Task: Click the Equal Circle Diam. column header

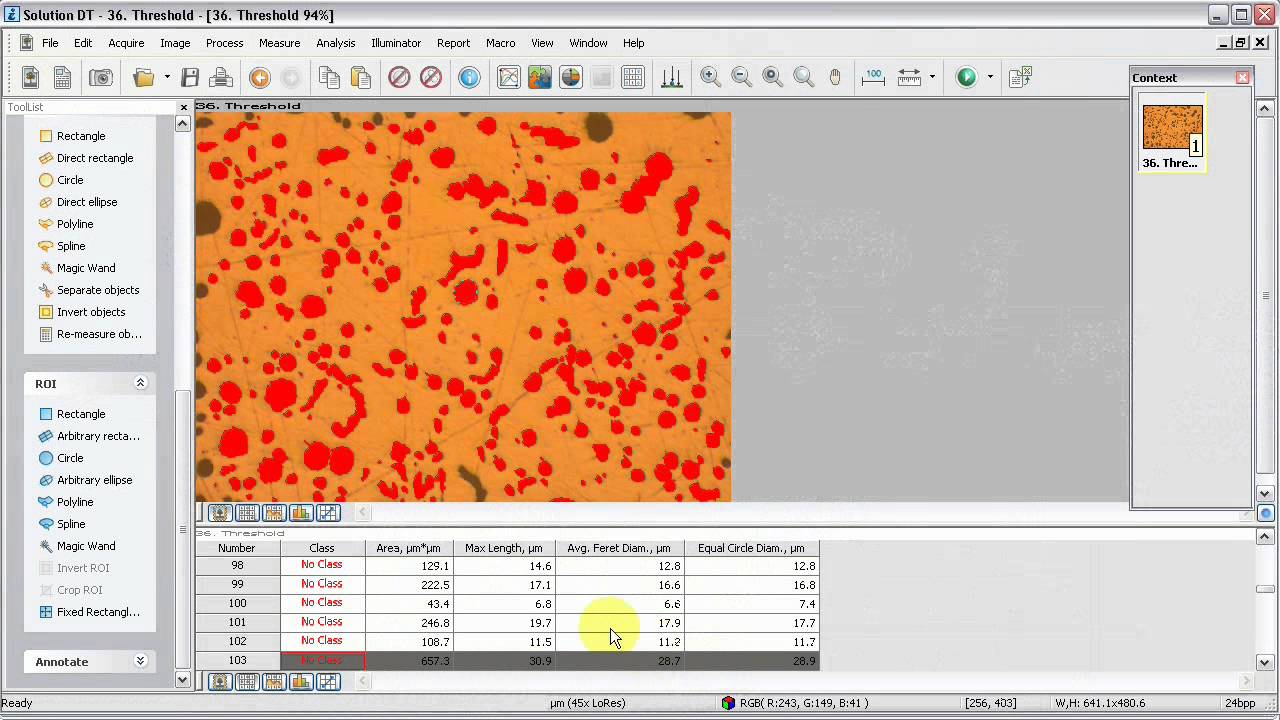Action: (751, 548)
